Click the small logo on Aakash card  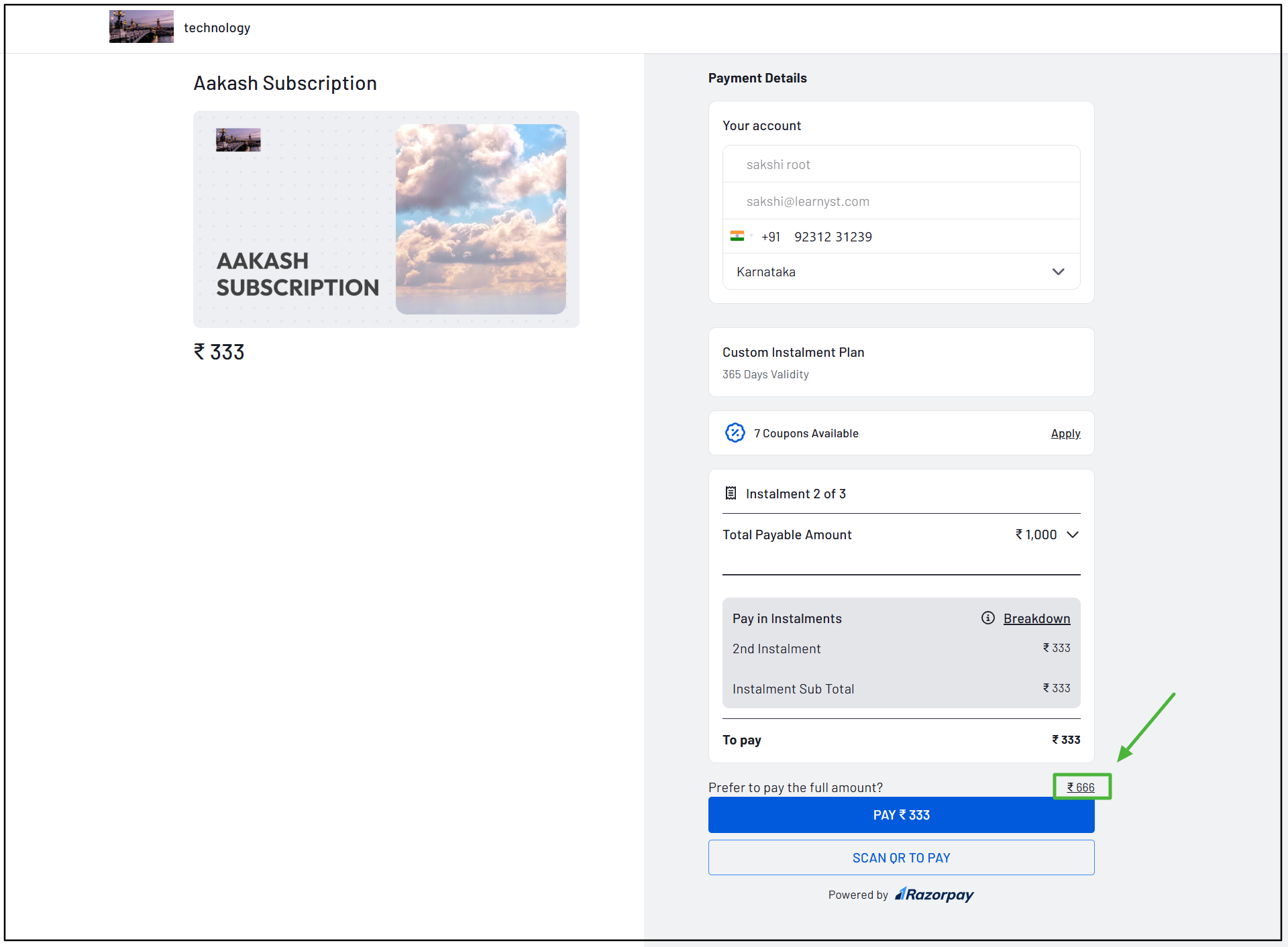(238, 140)
